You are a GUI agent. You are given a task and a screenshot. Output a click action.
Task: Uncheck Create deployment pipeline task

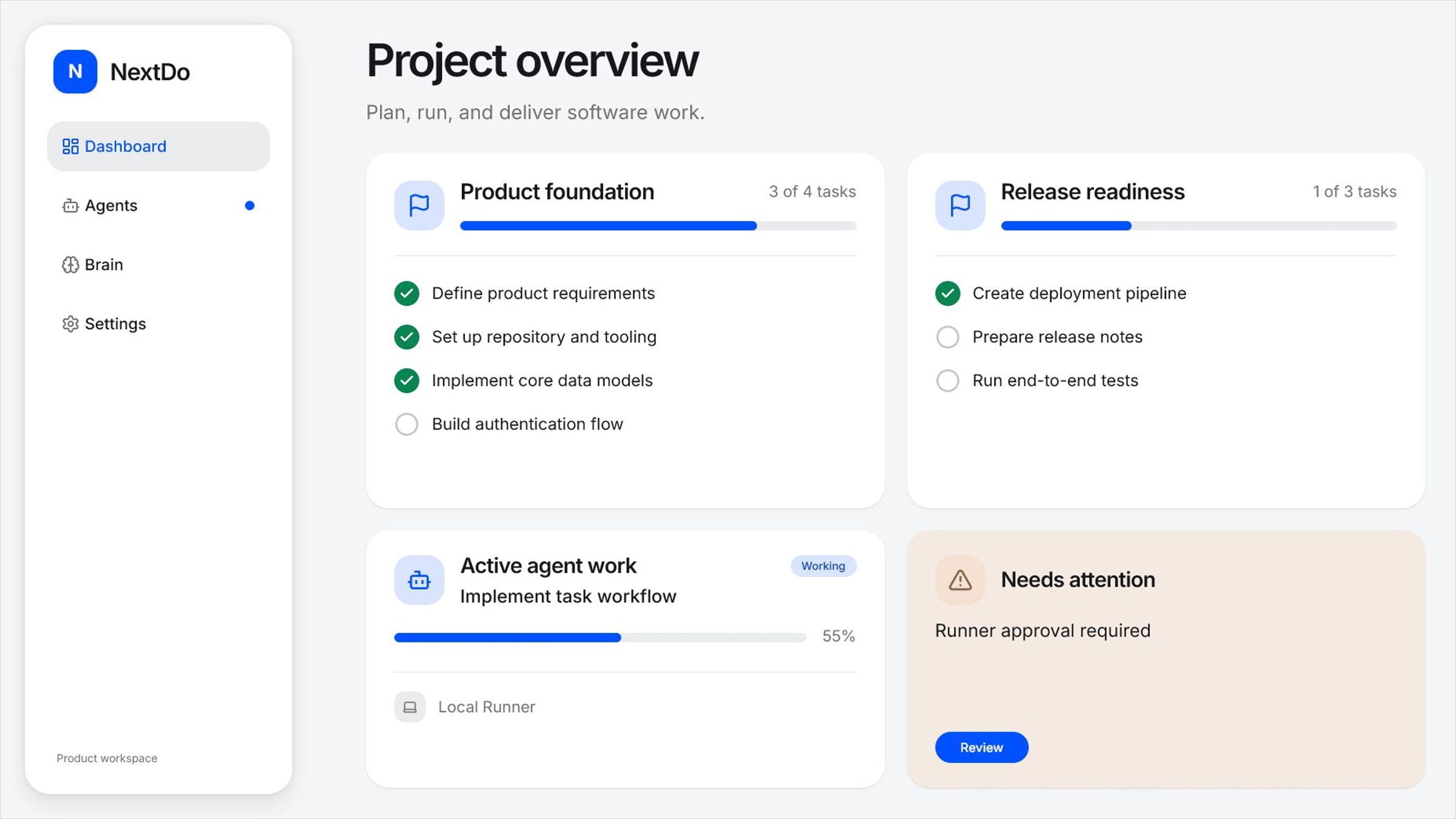pyautogui.click(x=948, y=294)
